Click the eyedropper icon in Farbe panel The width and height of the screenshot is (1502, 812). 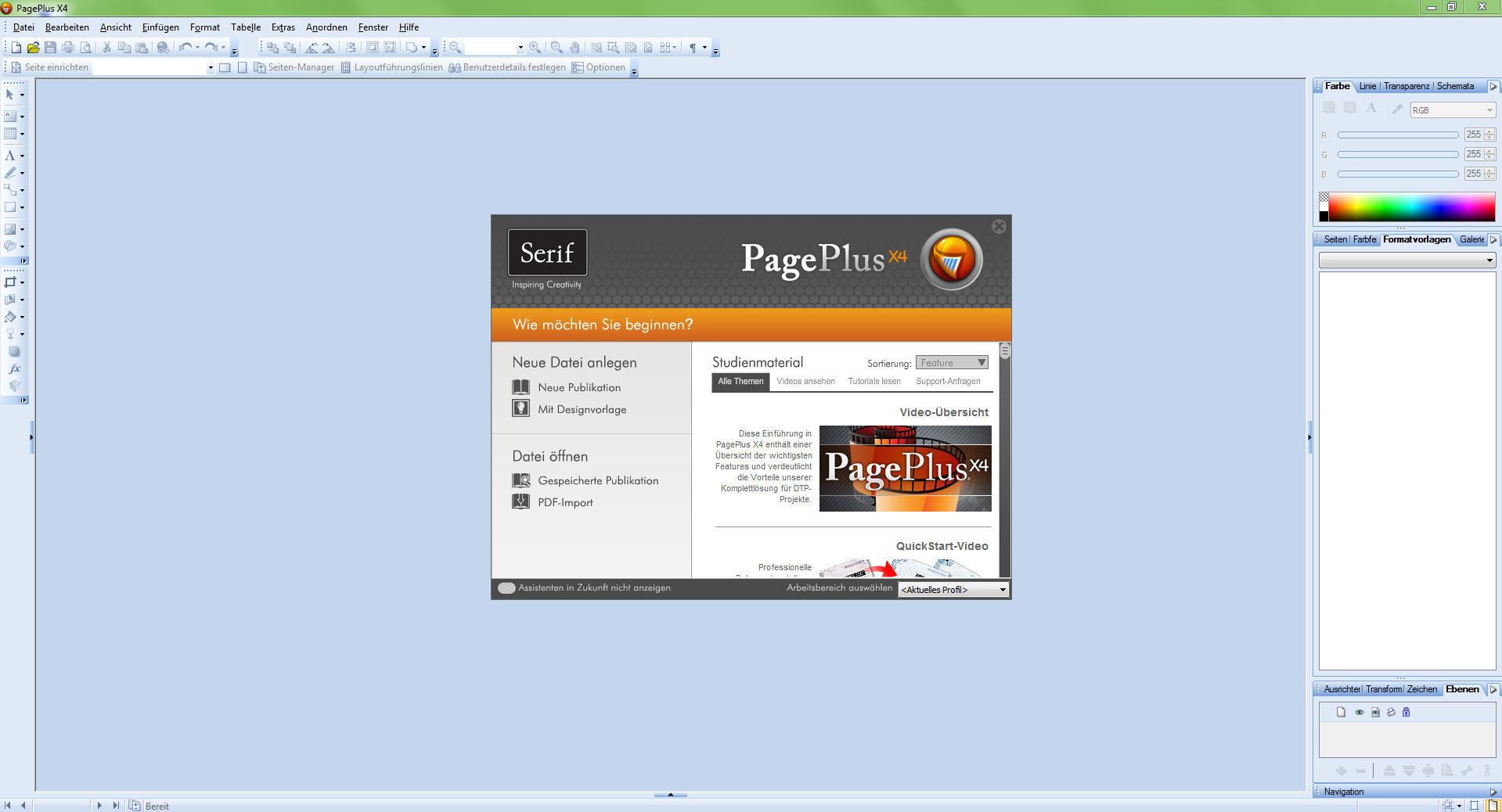point(1397,110)
